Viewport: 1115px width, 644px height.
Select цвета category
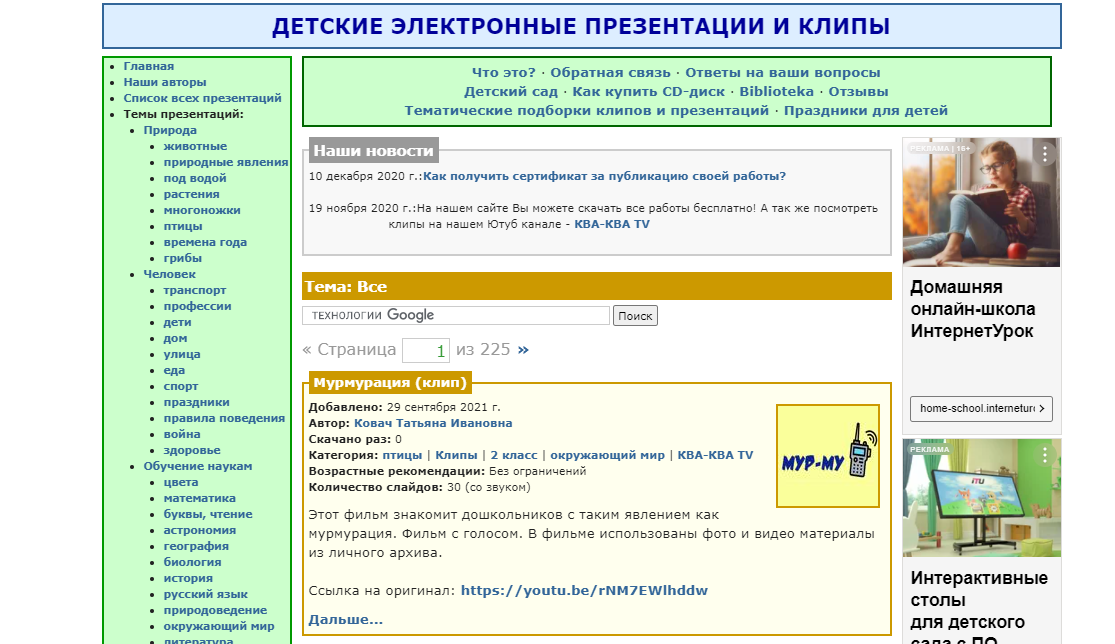pos(181,482)
